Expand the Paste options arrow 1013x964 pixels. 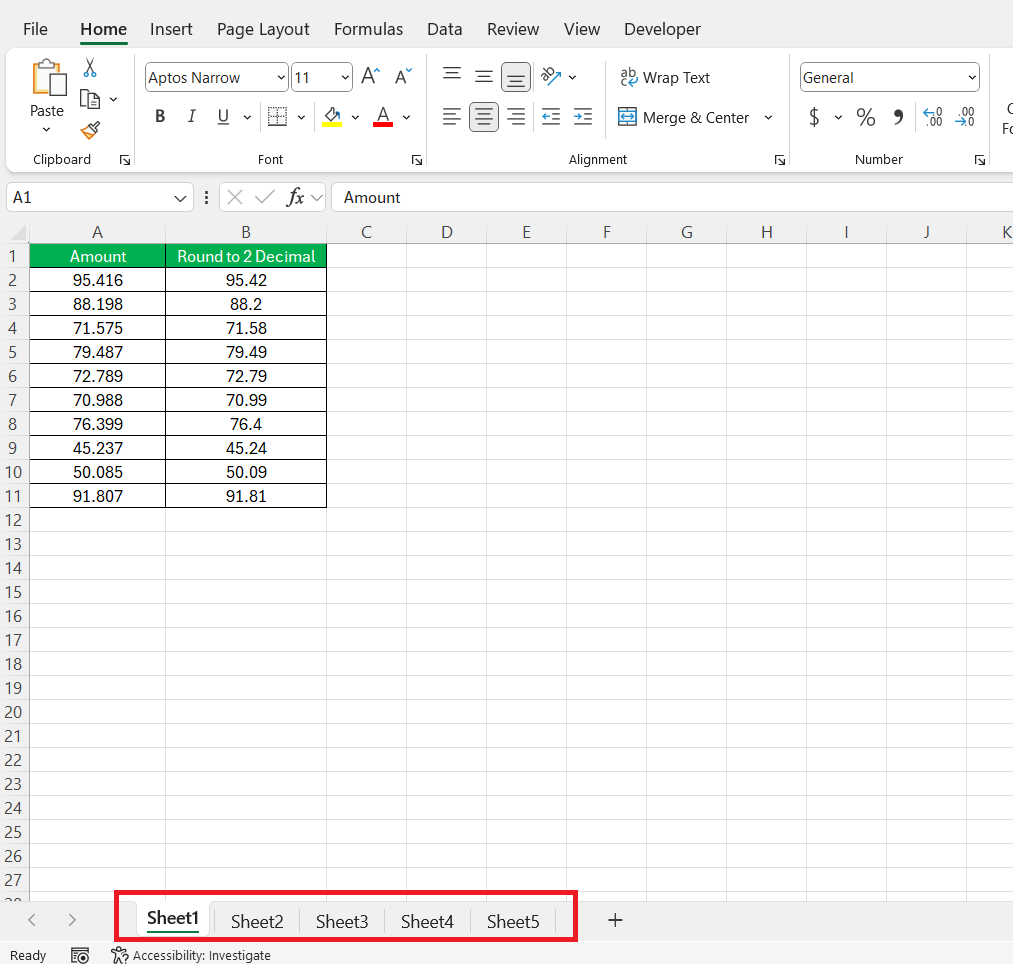47,129
